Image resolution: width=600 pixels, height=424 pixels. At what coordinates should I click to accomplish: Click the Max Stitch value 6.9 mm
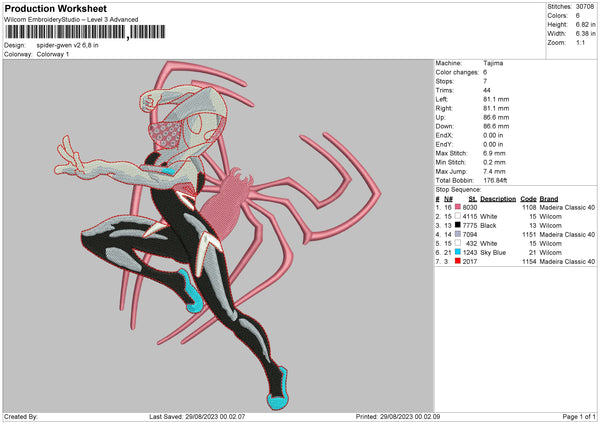coord(494,153)
